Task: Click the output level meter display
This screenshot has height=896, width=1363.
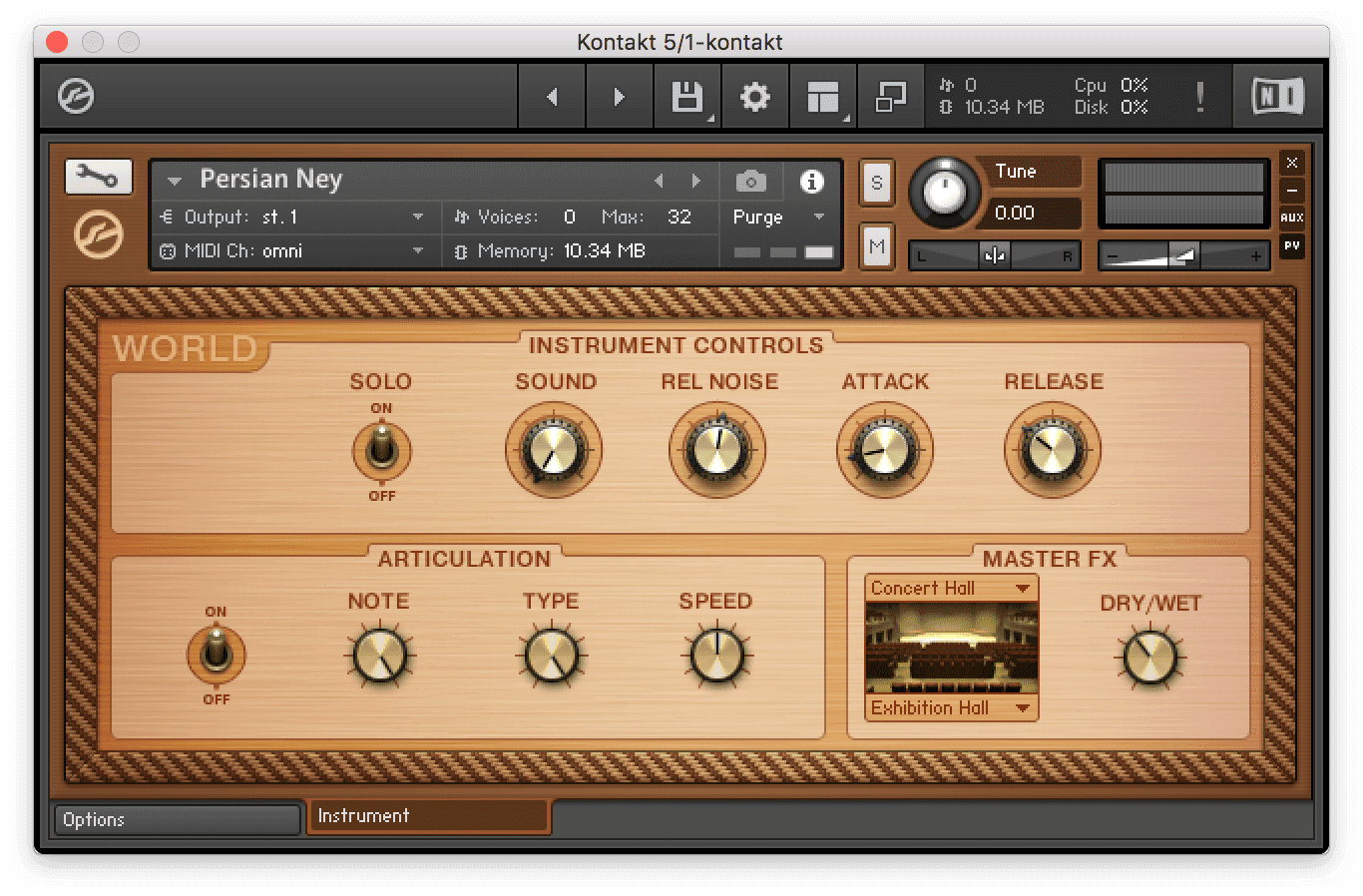Action: 1183,194
